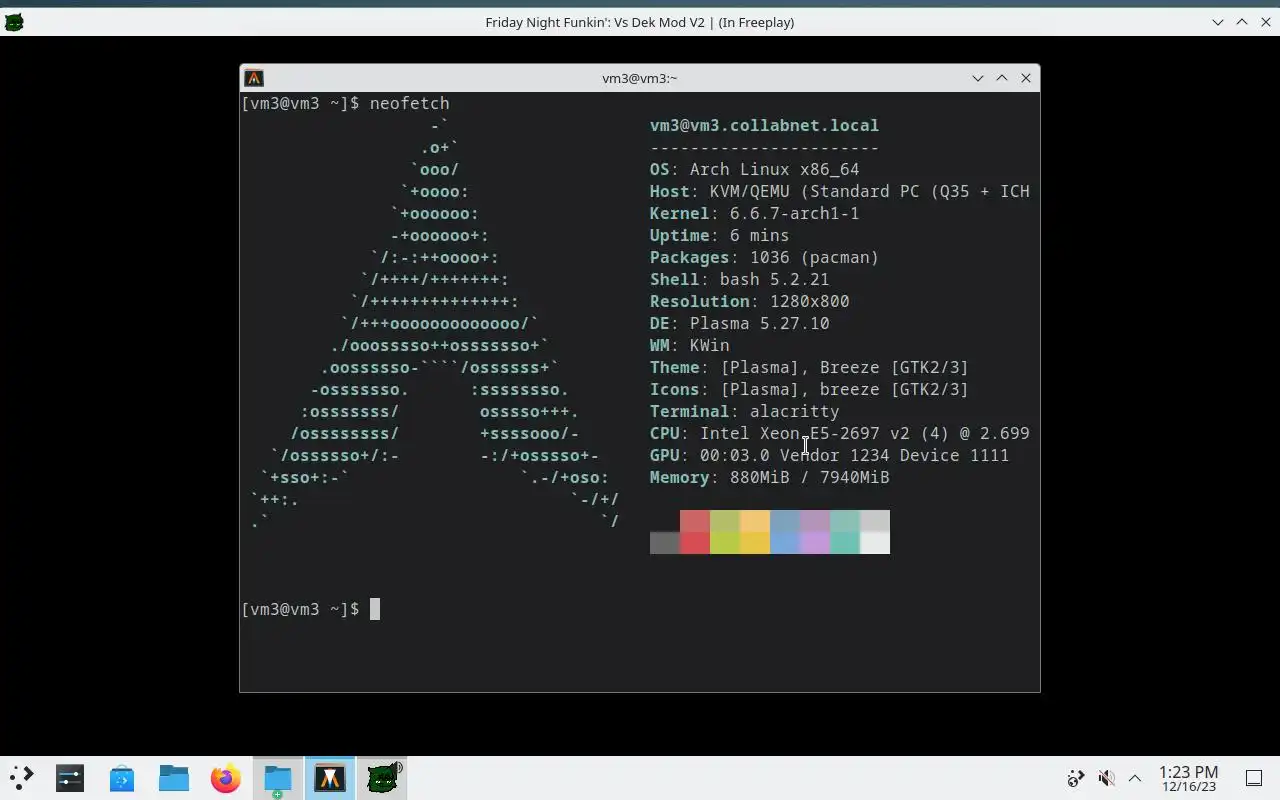
Task: Click the 'WM: KWin' line
Action: click(689, 345)
